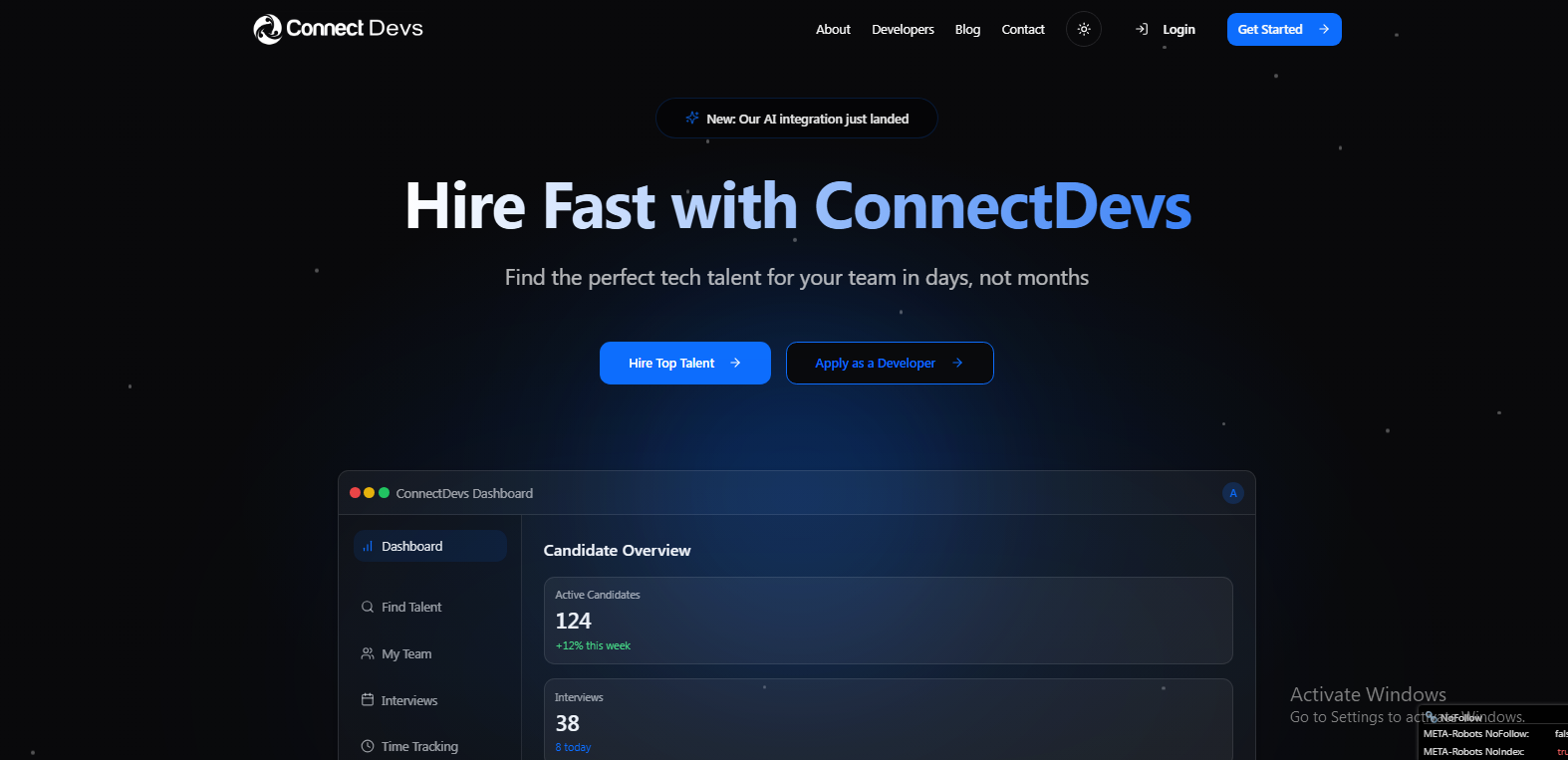Click the Connect Devs logo icon
This screenshot has height=760, width=1568.
[x=267, y=30]
